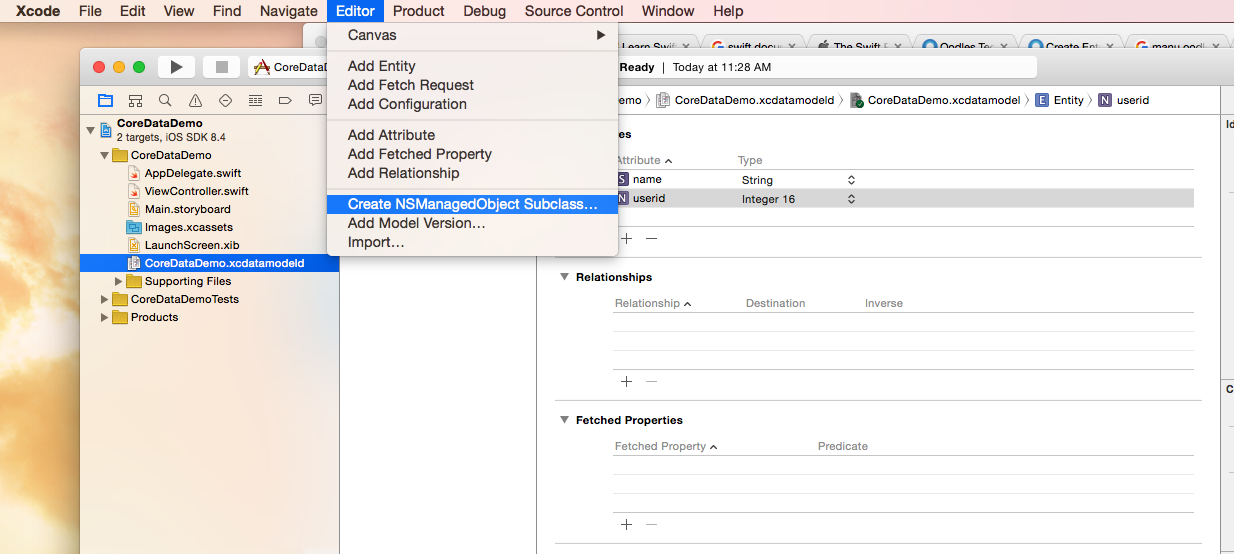
Task: Show the Symbol navigator
Action: pos(135,100)
